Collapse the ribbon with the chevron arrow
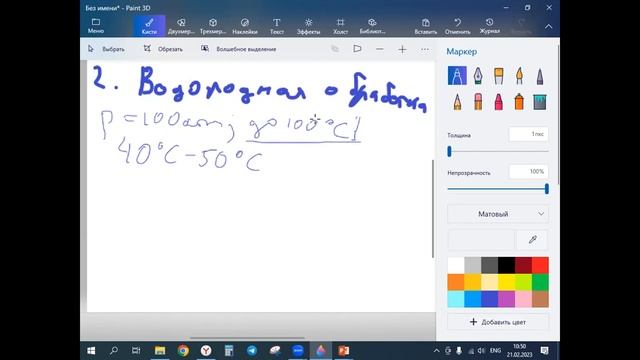Viewport: 640px width, 360px height. (x=549, y=27)
